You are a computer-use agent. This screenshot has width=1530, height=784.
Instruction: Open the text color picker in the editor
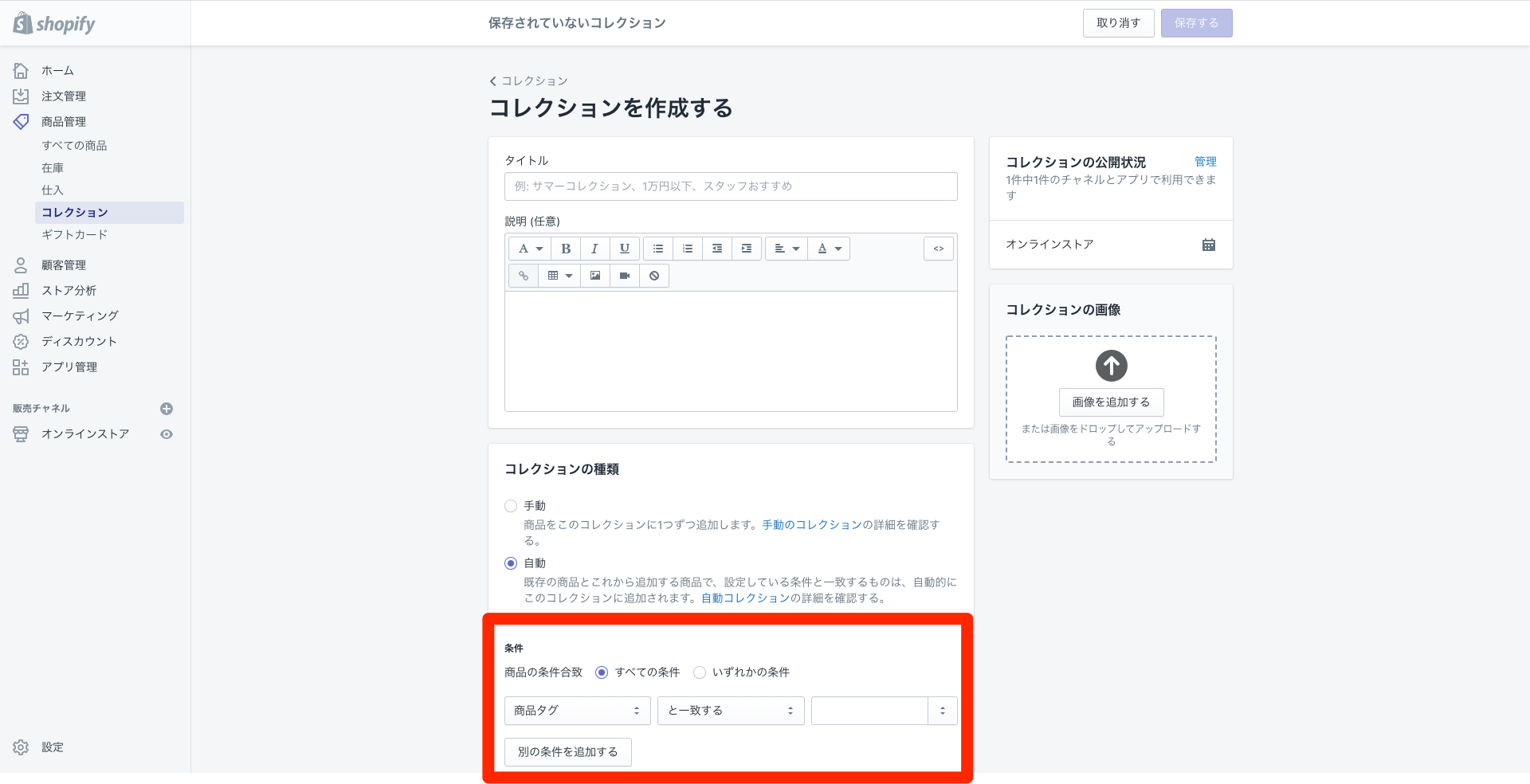click(829, 248)
